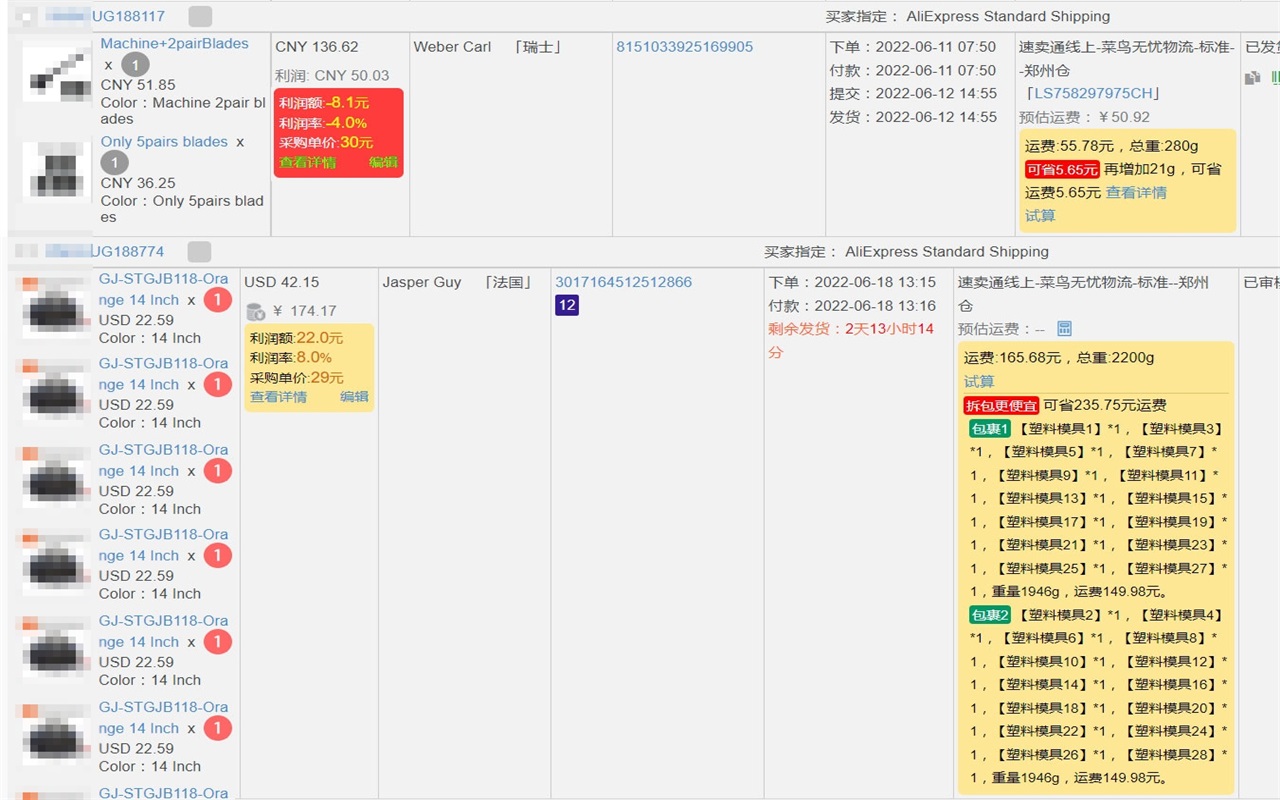Click the red 拆包更便宜 badge
This screenshot has height=800, width=1280.
click(x=1000, y=405)
